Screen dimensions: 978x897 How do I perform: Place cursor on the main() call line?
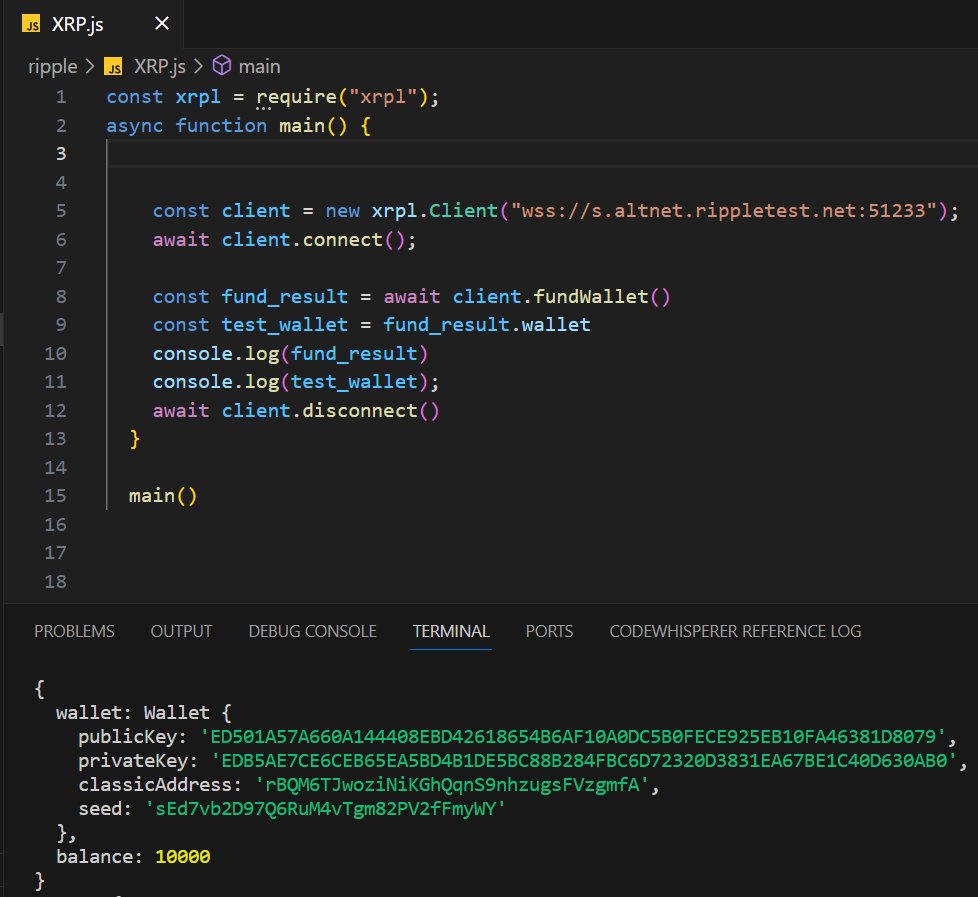click(x=161, y=494)
